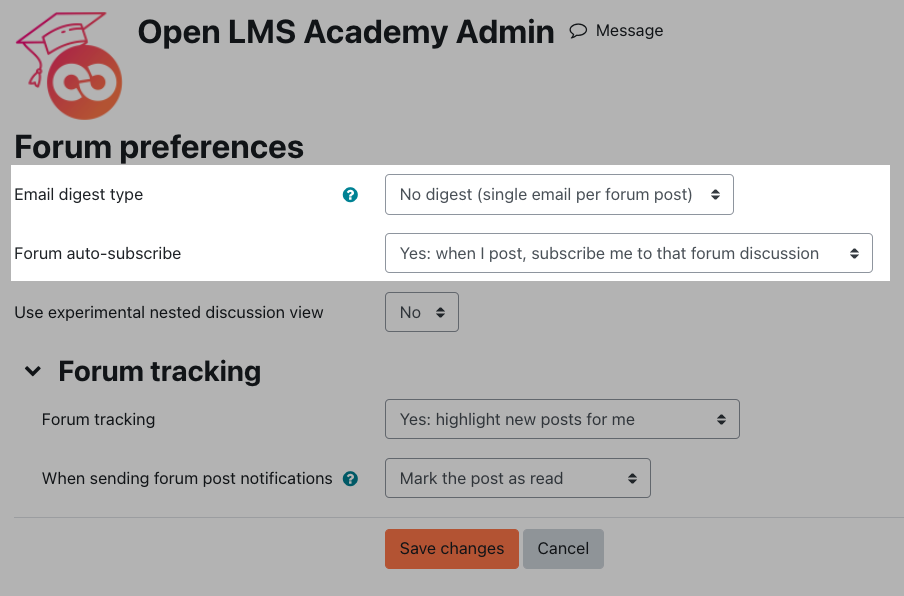Open the experimental nested discussion view dropdown
This screenshot has width=904, height=596.
(421, 312)
